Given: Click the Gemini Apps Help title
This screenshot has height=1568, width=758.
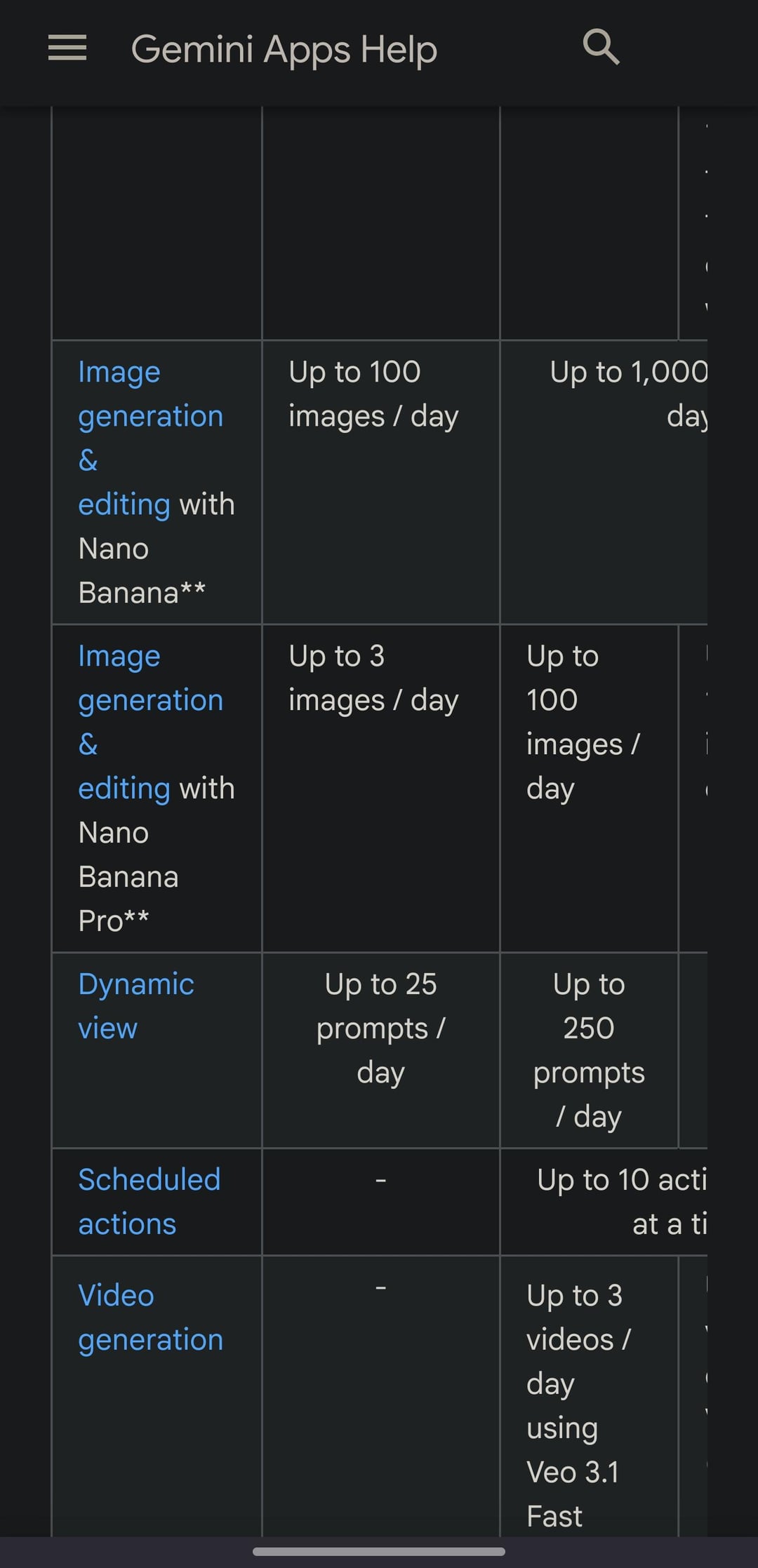Looking at the screenshot, I should point(284,49).
